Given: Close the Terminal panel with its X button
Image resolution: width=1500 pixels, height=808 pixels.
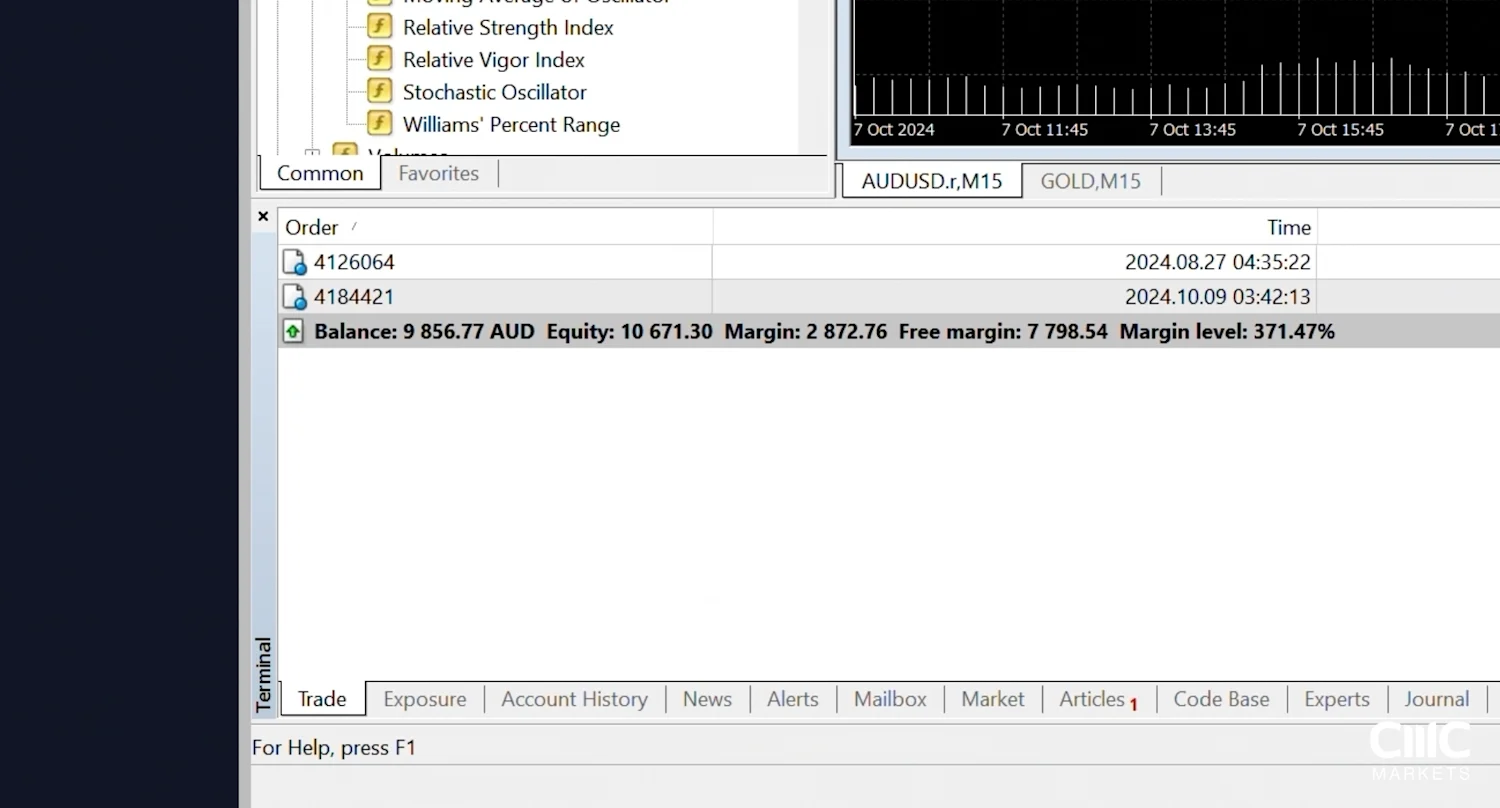Looking at the screenshot, I should click(262, 215).
